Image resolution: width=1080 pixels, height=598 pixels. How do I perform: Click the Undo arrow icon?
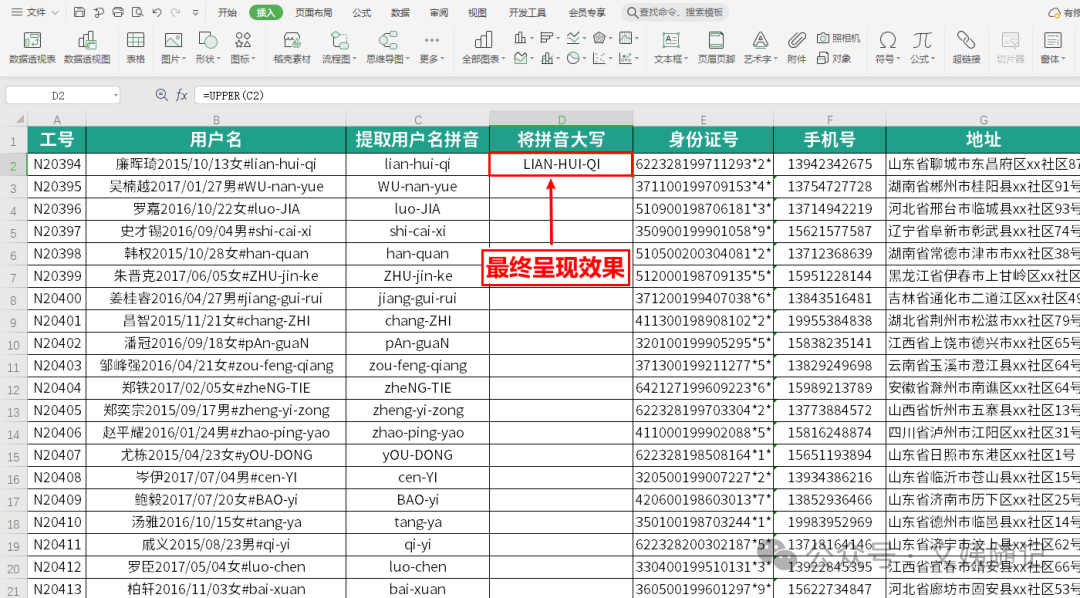[x=156, y=12]
